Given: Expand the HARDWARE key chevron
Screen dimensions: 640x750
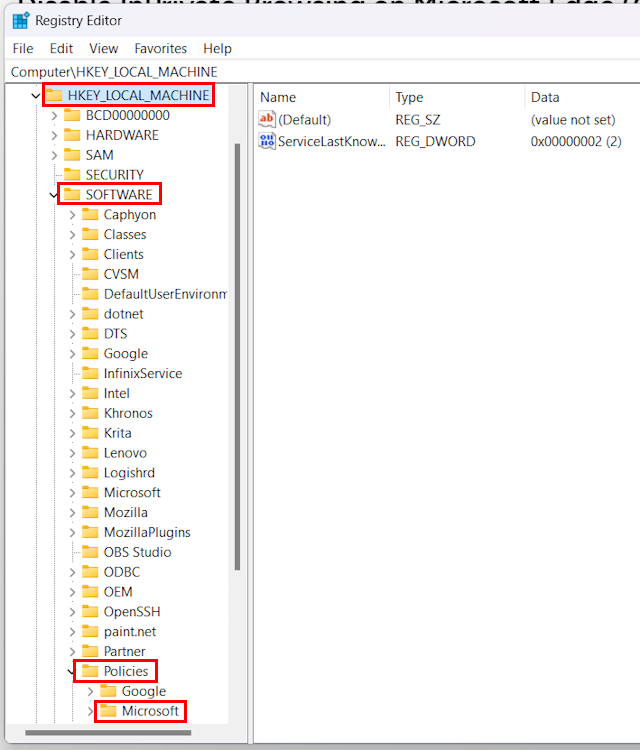Looking at the screenshot, I should (x=54, y=135).
